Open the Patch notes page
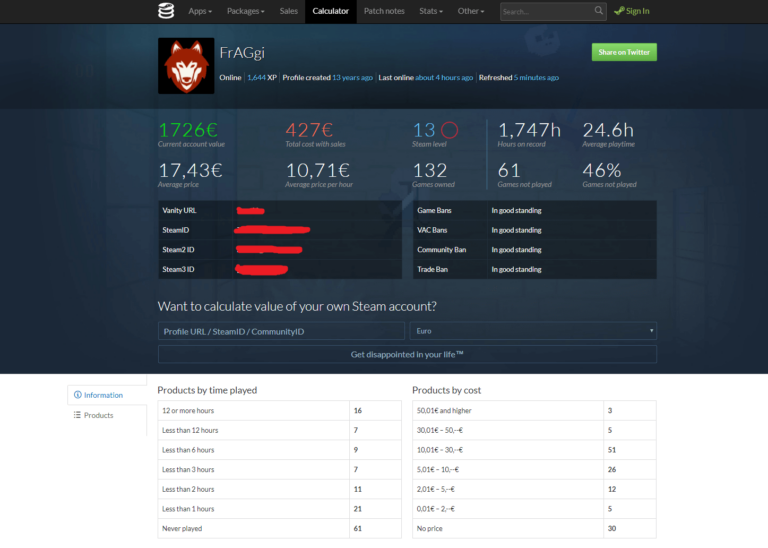 [x=384, y=11]
